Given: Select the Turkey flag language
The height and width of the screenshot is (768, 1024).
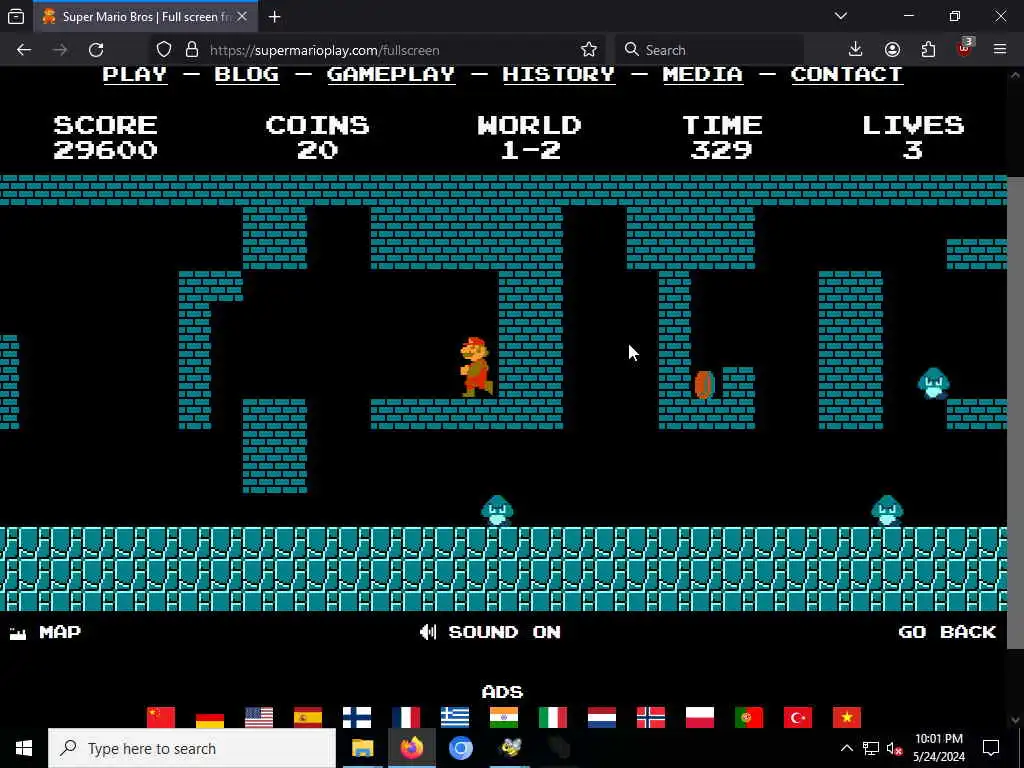Looking at the screenshot, I should [x=797, y=717].
